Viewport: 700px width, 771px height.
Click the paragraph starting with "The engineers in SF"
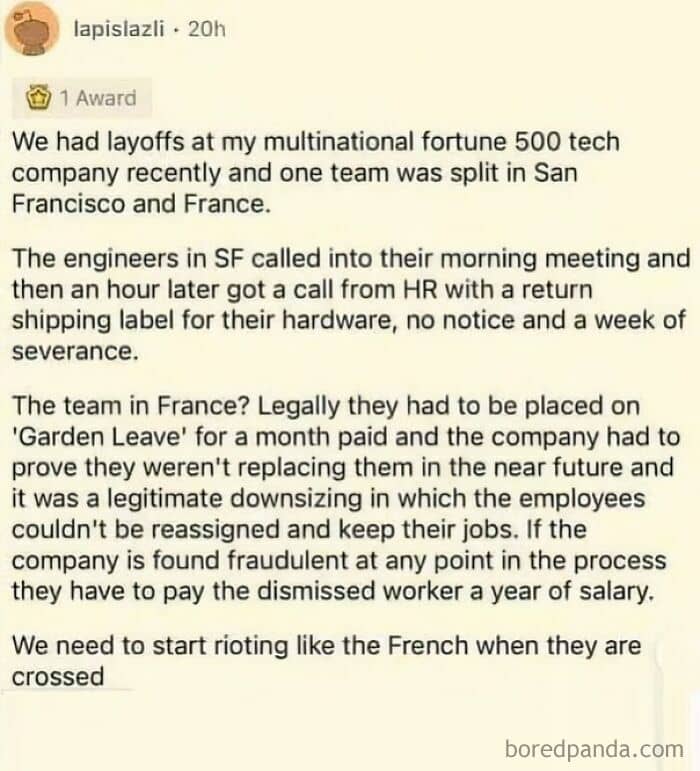tap(350, 305)
